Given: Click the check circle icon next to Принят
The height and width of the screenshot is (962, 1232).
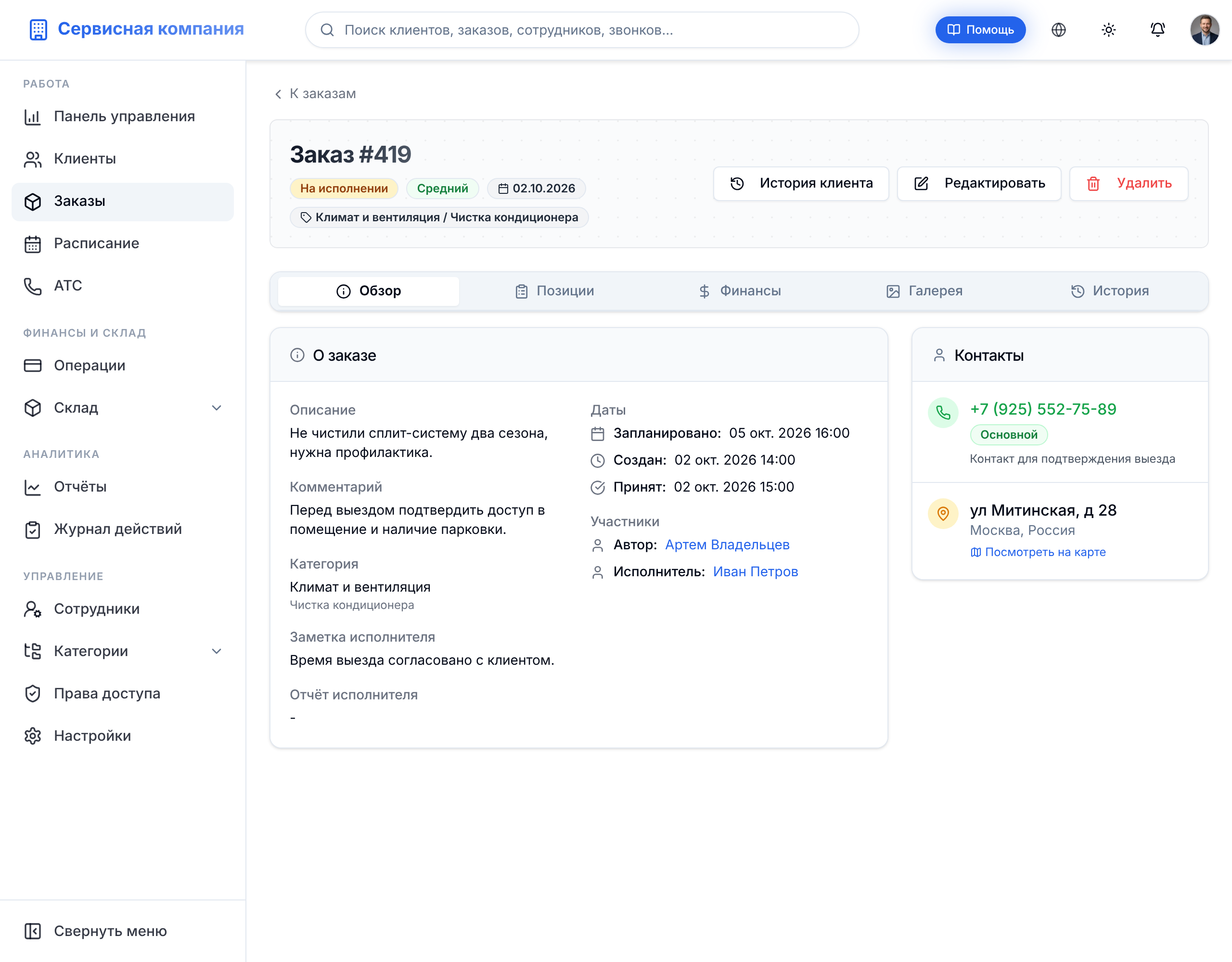Looking at the screenshot, I should [597, 487].
